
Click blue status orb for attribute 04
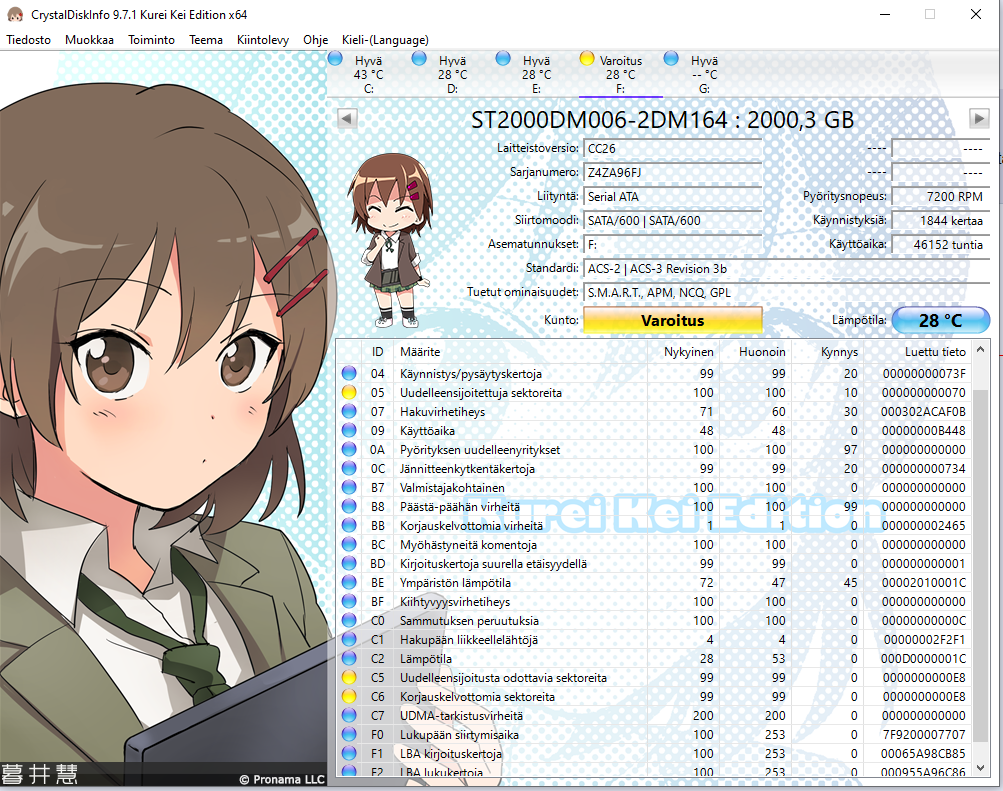point(349,373)
